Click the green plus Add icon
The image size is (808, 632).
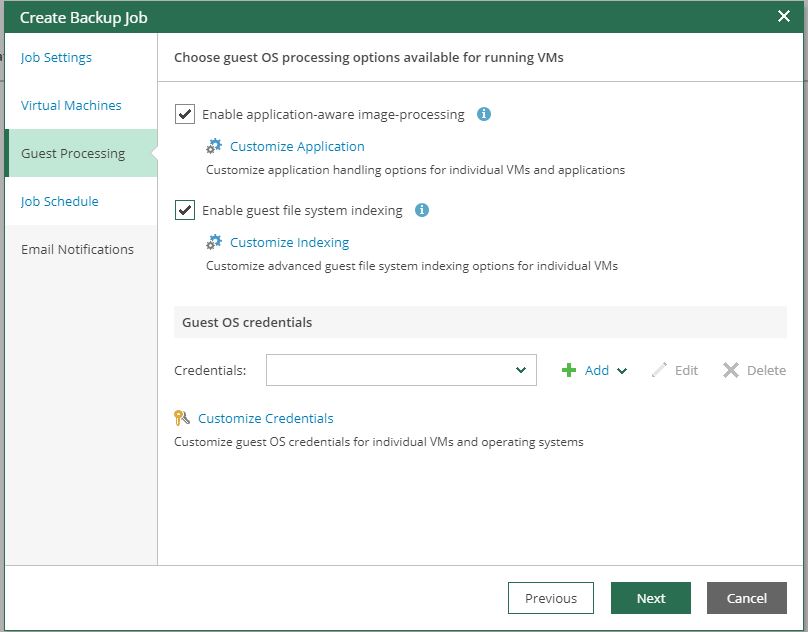click(x=569, y=370)
